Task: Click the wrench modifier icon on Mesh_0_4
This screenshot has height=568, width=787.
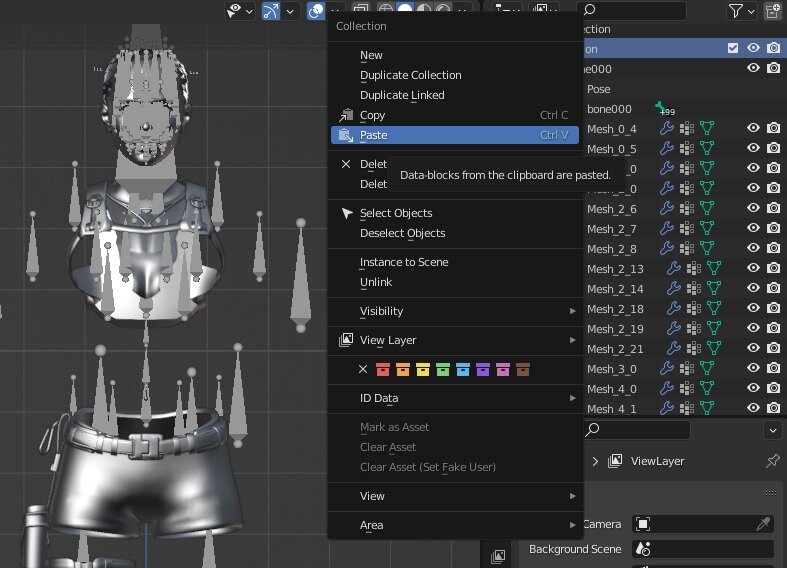Action: click(667, 128)
